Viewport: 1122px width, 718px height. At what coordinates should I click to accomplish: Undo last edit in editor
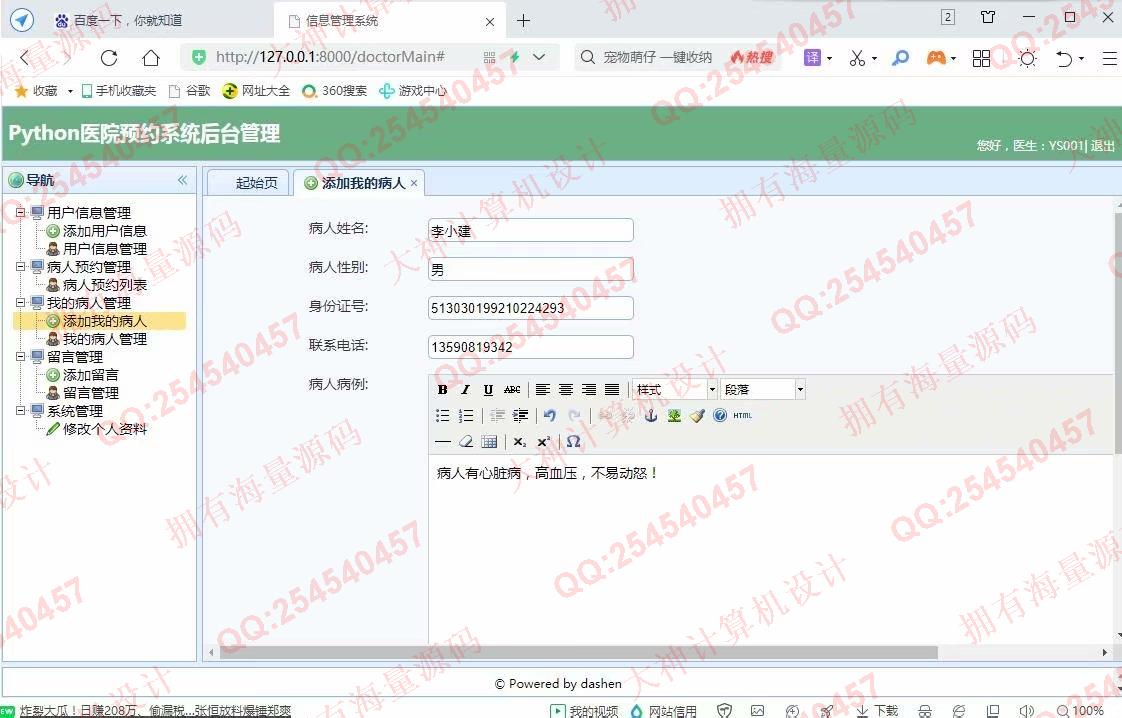(x=550, y=415)
